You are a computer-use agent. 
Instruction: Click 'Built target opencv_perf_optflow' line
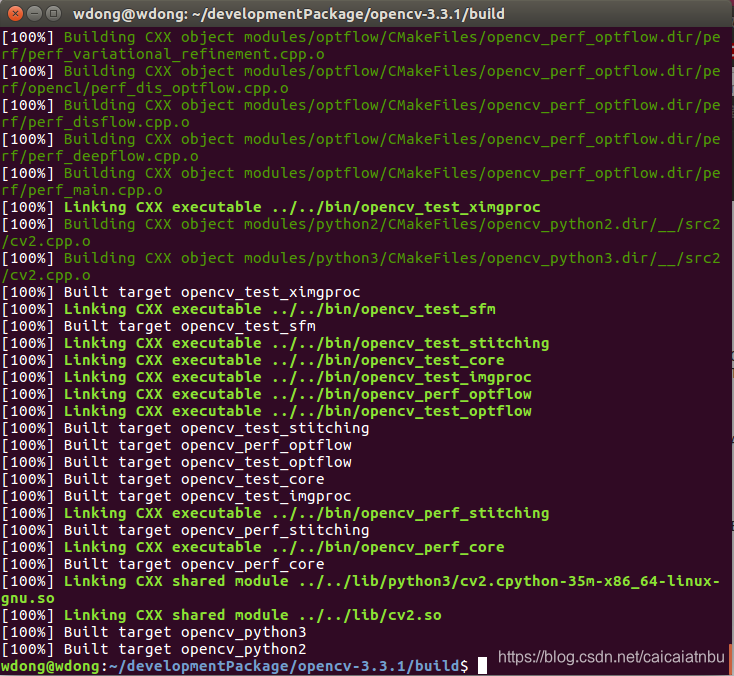pos(176,445)
